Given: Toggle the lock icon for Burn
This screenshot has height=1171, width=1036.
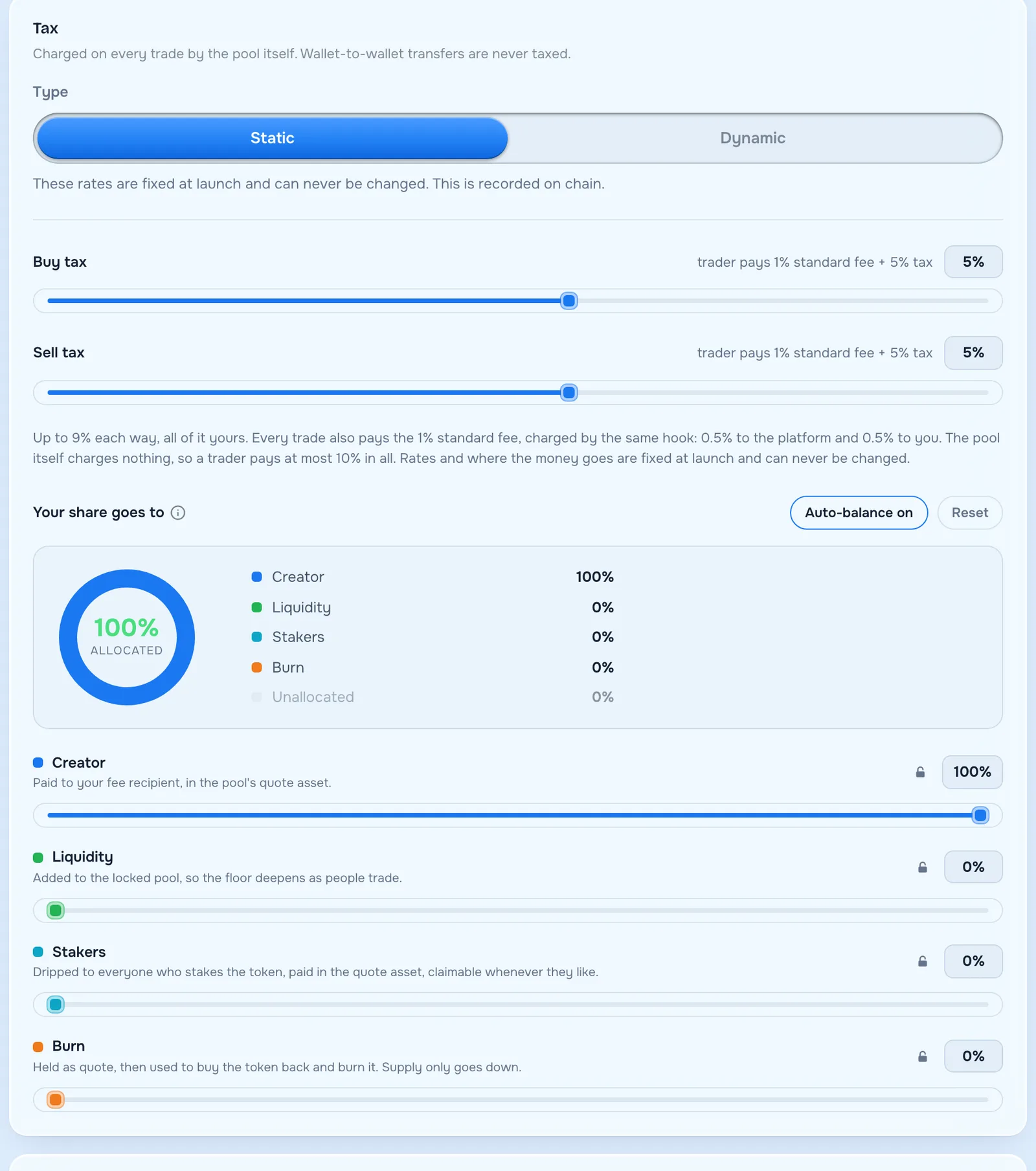Looking at the screenshot, I should tap(923, 1056).
